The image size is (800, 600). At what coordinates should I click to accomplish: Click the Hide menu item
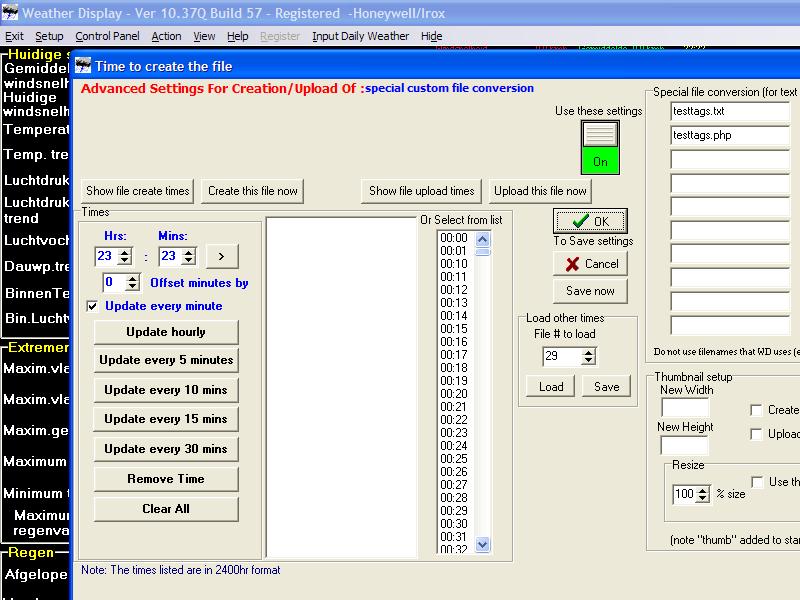[x=432, y=36]
